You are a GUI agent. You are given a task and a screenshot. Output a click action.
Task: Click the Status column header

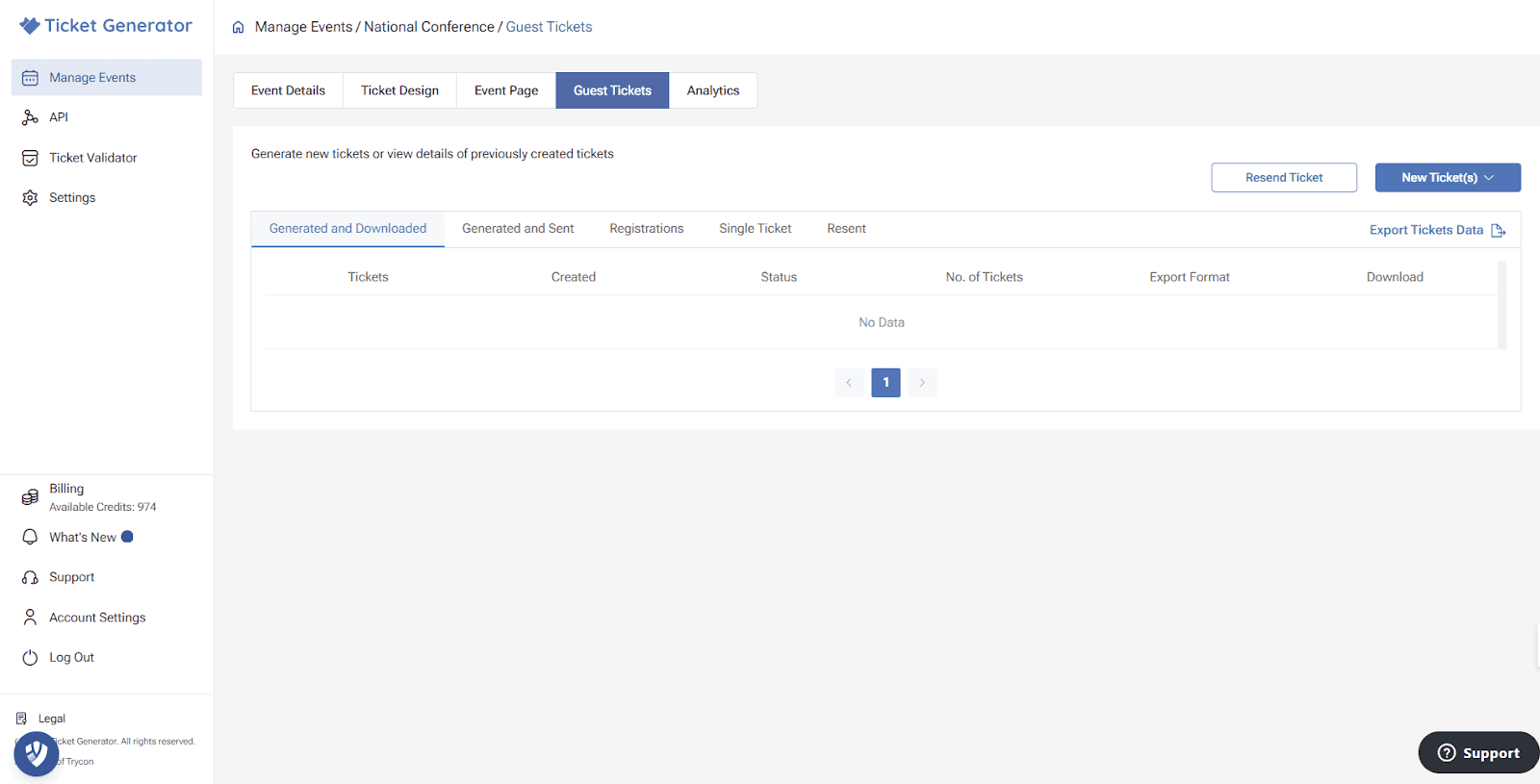[779, 277]
